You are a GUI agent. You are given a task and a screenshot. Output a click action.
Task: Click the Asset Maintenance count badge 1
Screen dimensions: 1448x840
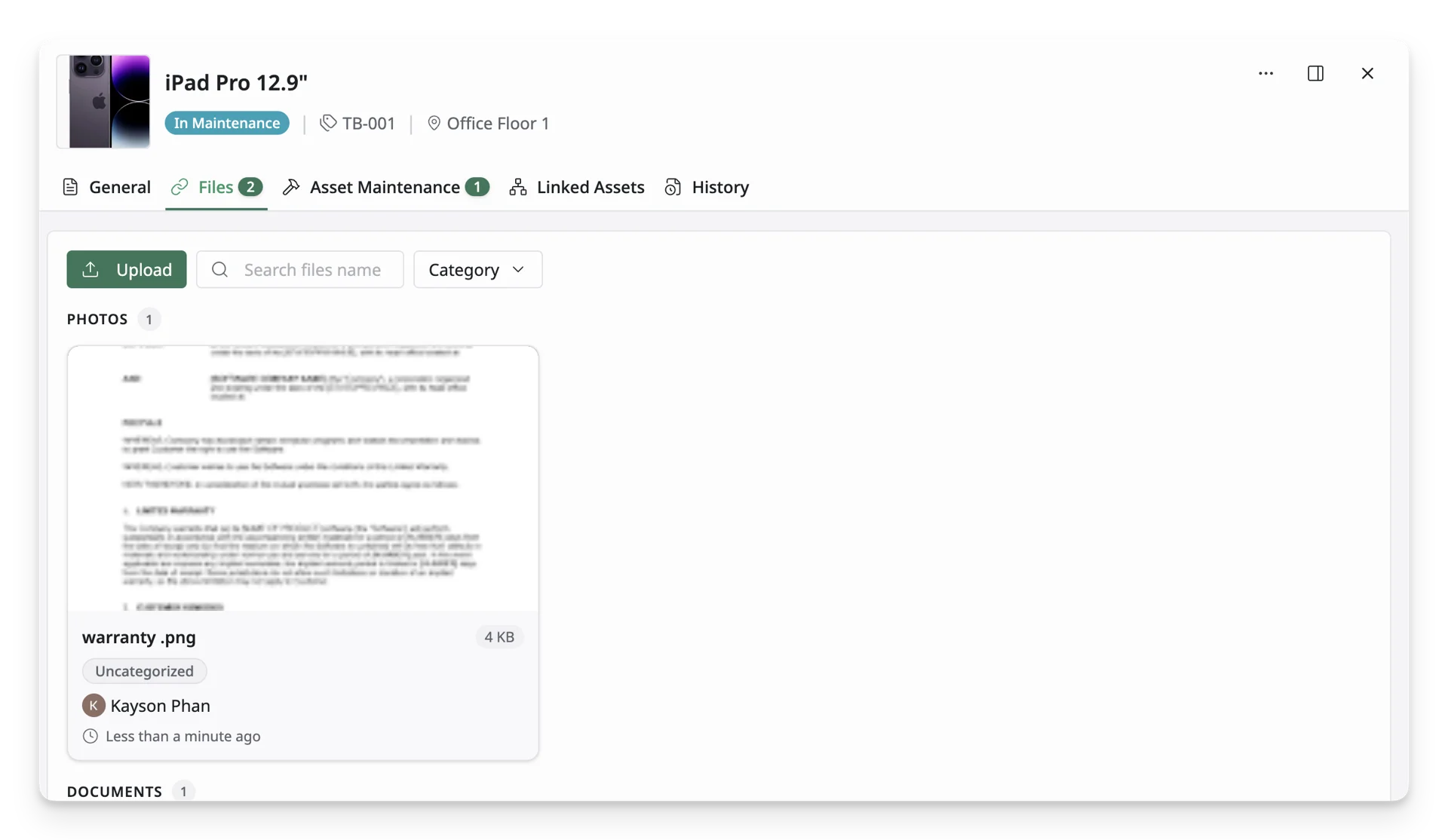(x=477, y=186)
